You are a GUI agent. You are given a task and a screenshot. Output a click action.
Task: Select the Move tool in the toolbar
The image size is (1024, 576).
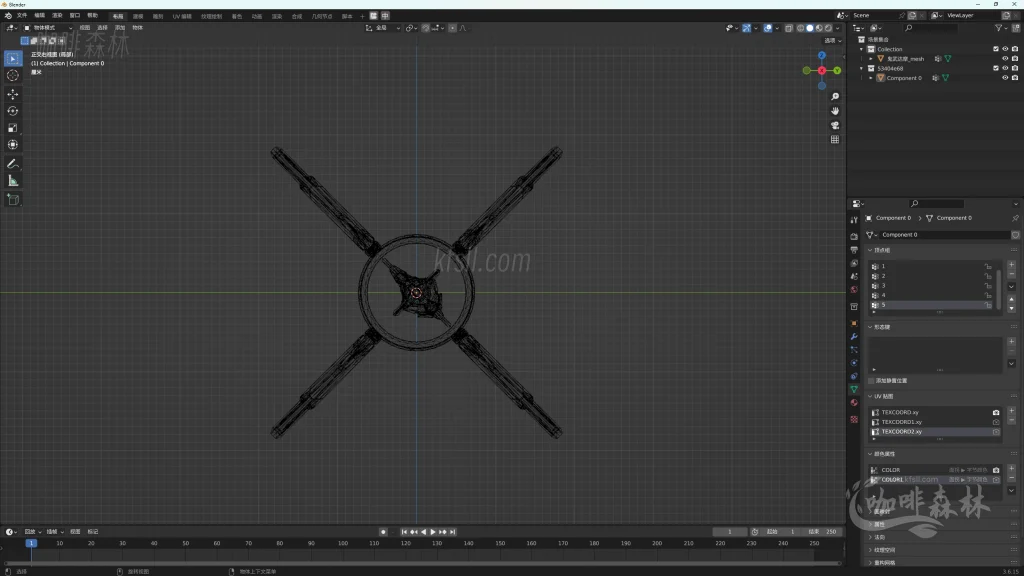pyautogui.click(x=13, y=93)
